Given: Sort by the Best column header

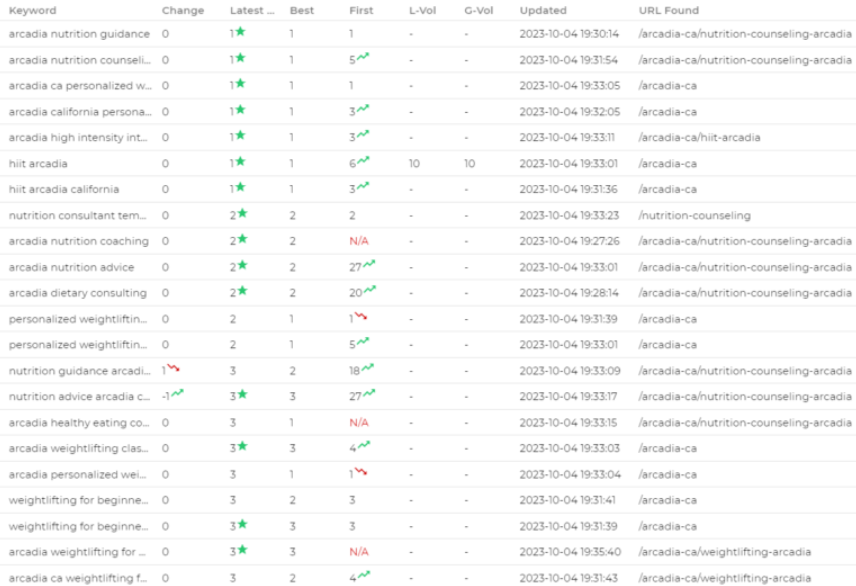Looking at the screenshot, I should [300, 10].
